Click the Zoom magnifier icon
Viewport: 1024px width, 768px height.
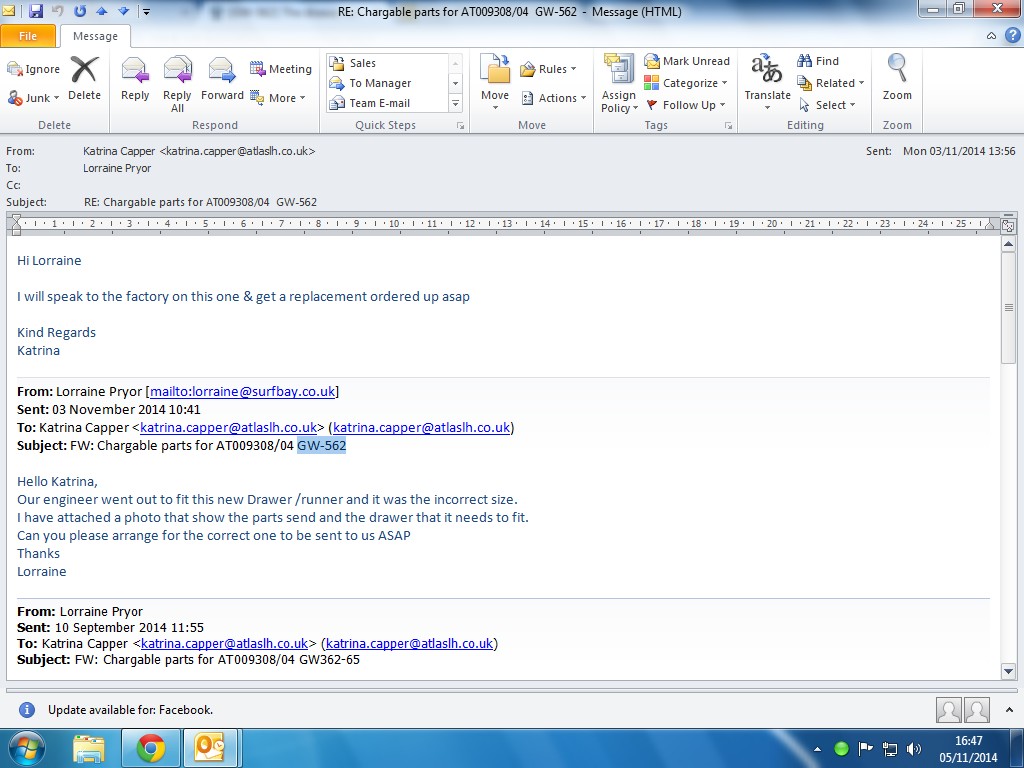click(897, 80)
